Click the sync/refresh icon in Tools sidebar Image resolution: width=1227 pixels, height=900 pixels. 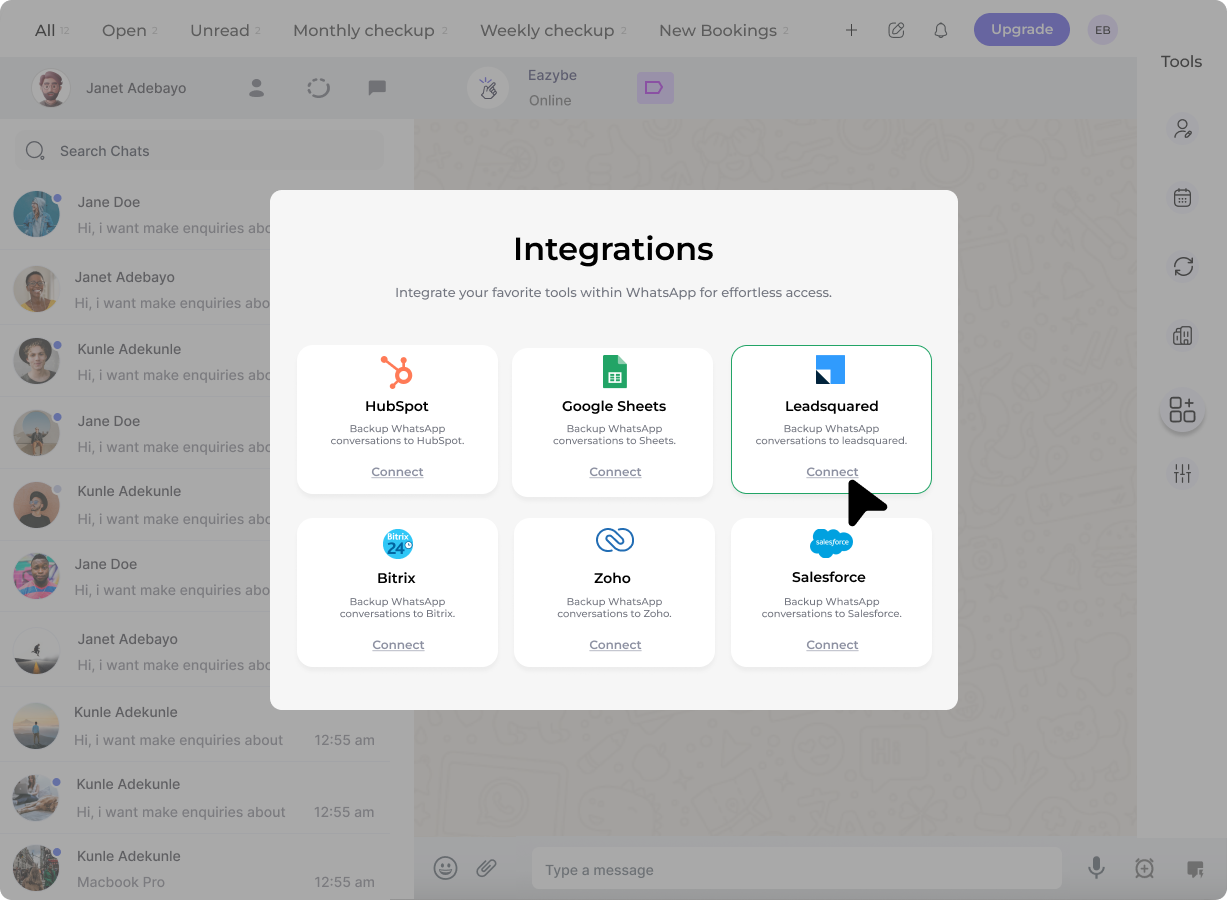[1183, 267]
